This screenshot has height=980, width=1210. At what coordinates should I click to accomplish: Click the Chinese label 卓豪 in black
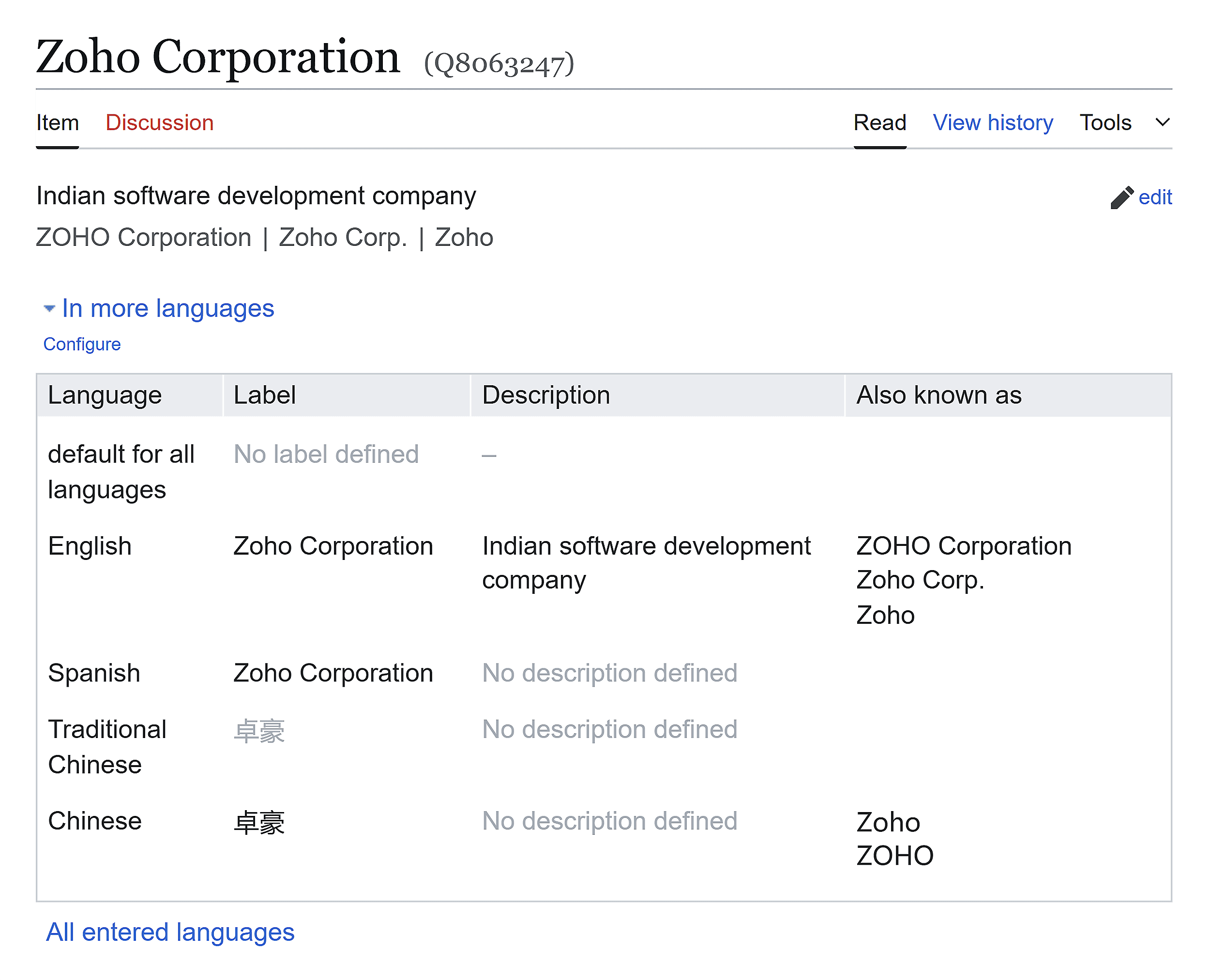click(x=259, y=823)
